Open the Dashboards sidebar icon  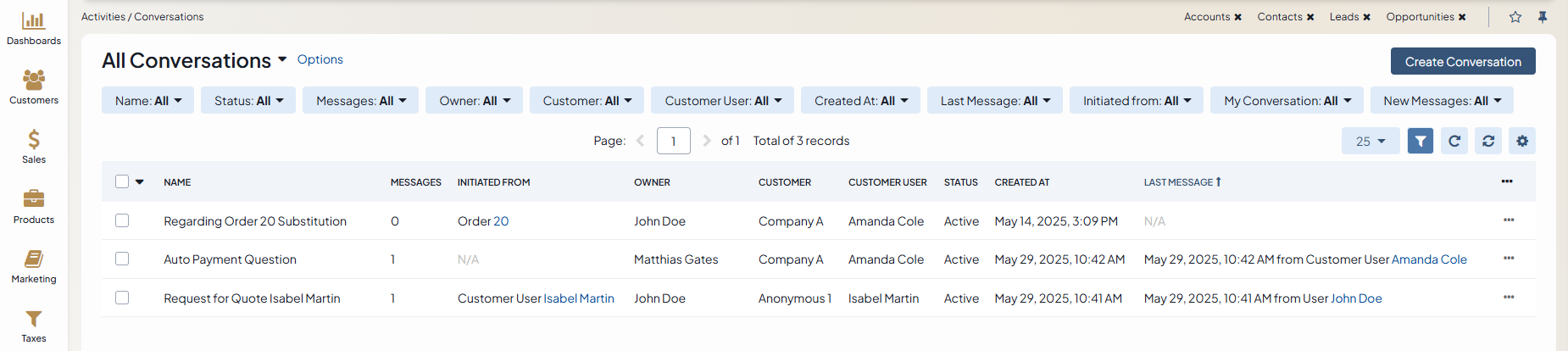(x=34, y=28)
